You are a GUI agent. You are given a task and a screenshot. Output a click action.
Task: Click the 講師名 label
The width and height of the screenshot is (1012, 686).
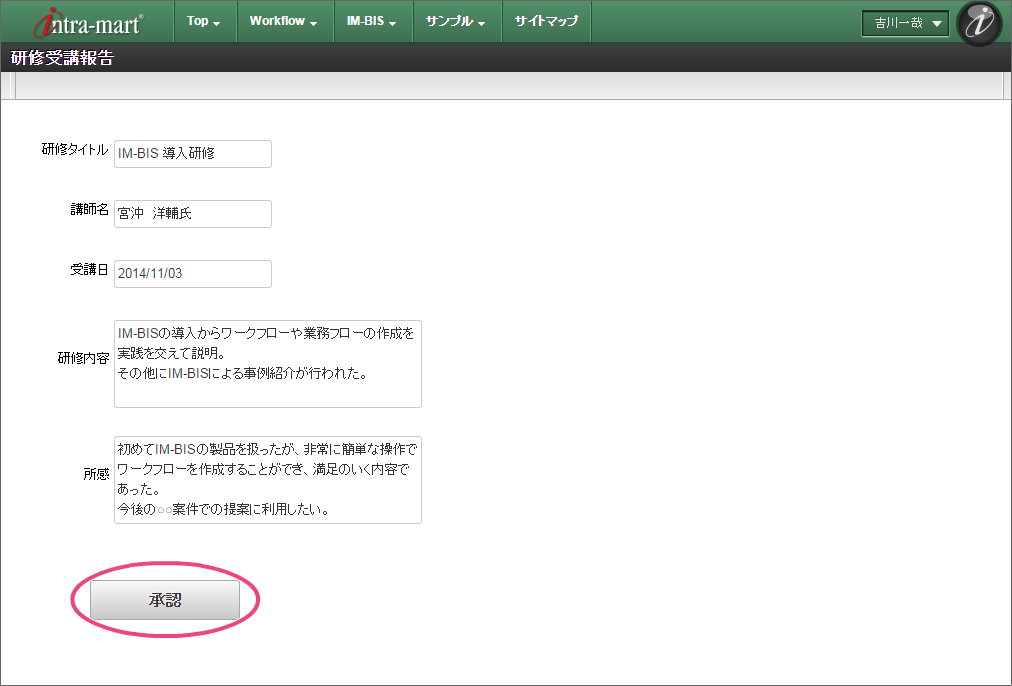tap(89, 210)
